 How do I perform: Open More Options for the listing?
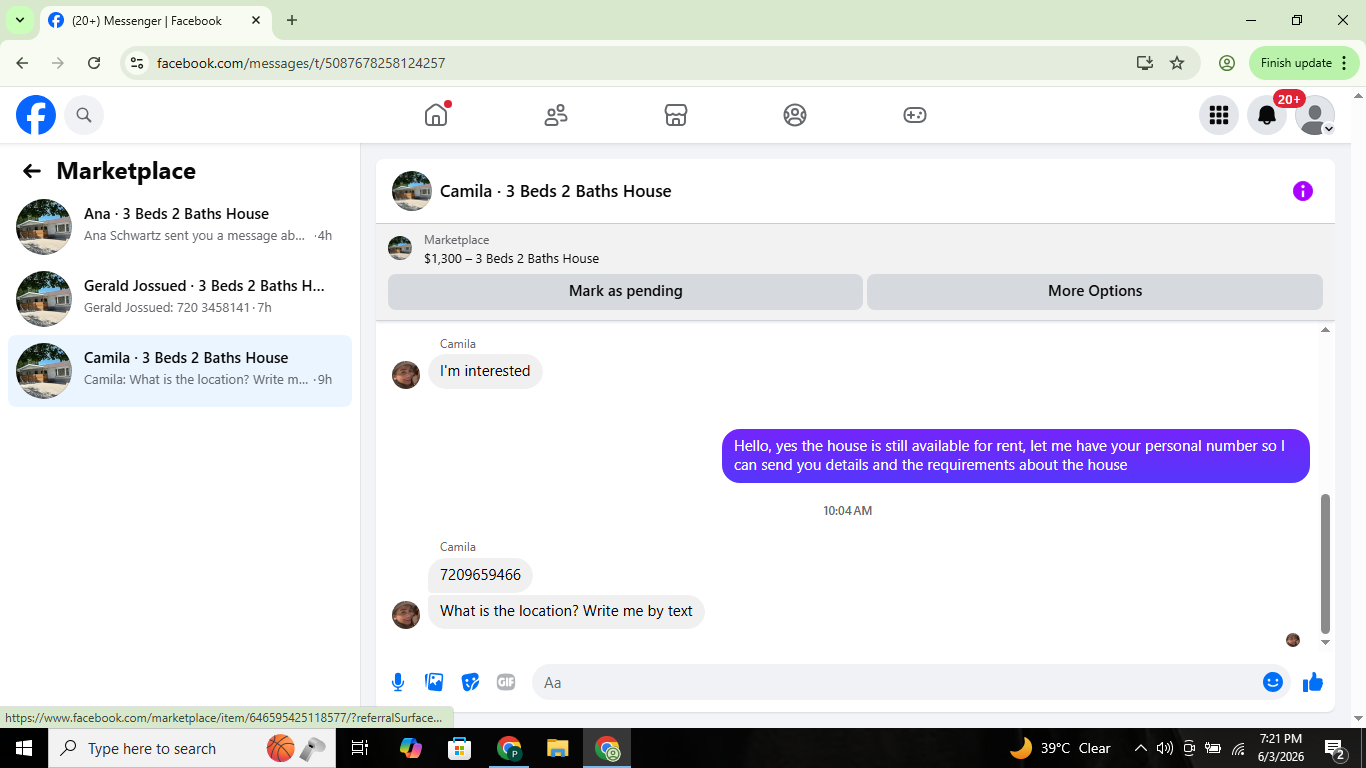[1095, 291]
